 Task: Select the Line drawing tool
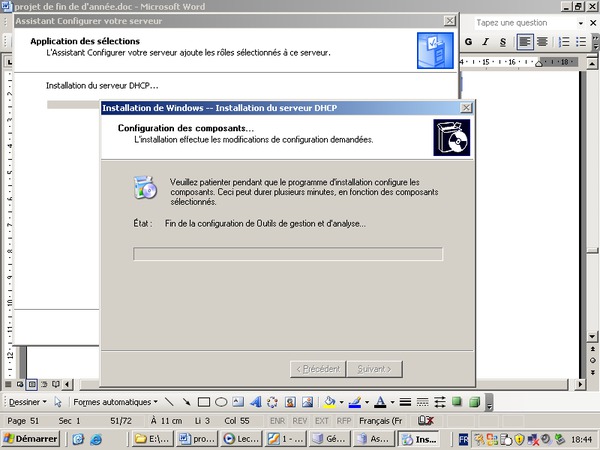click(170, 402)
